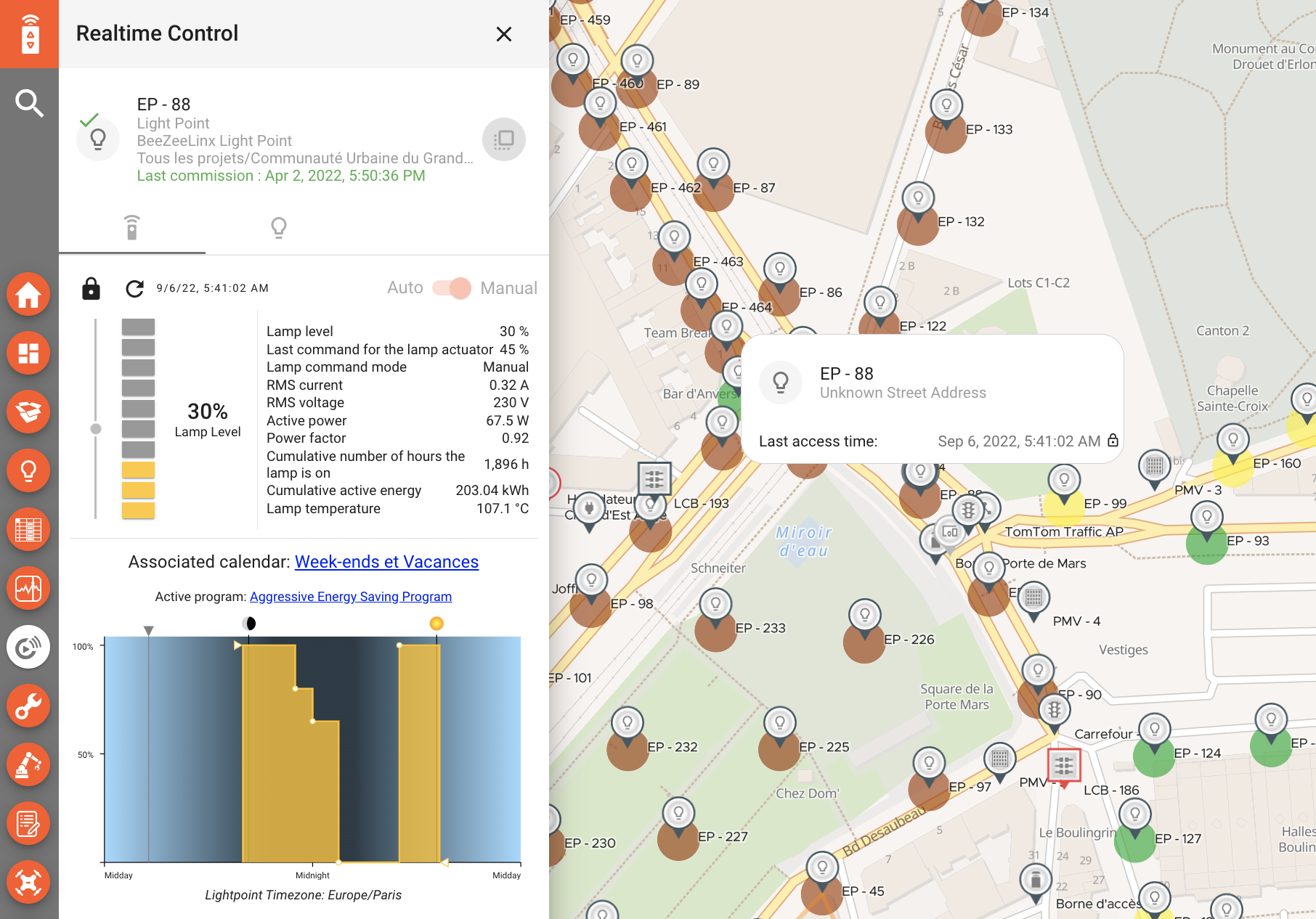
Task: Click the search magnifier icon in sidebar
Action: (29, 103)
